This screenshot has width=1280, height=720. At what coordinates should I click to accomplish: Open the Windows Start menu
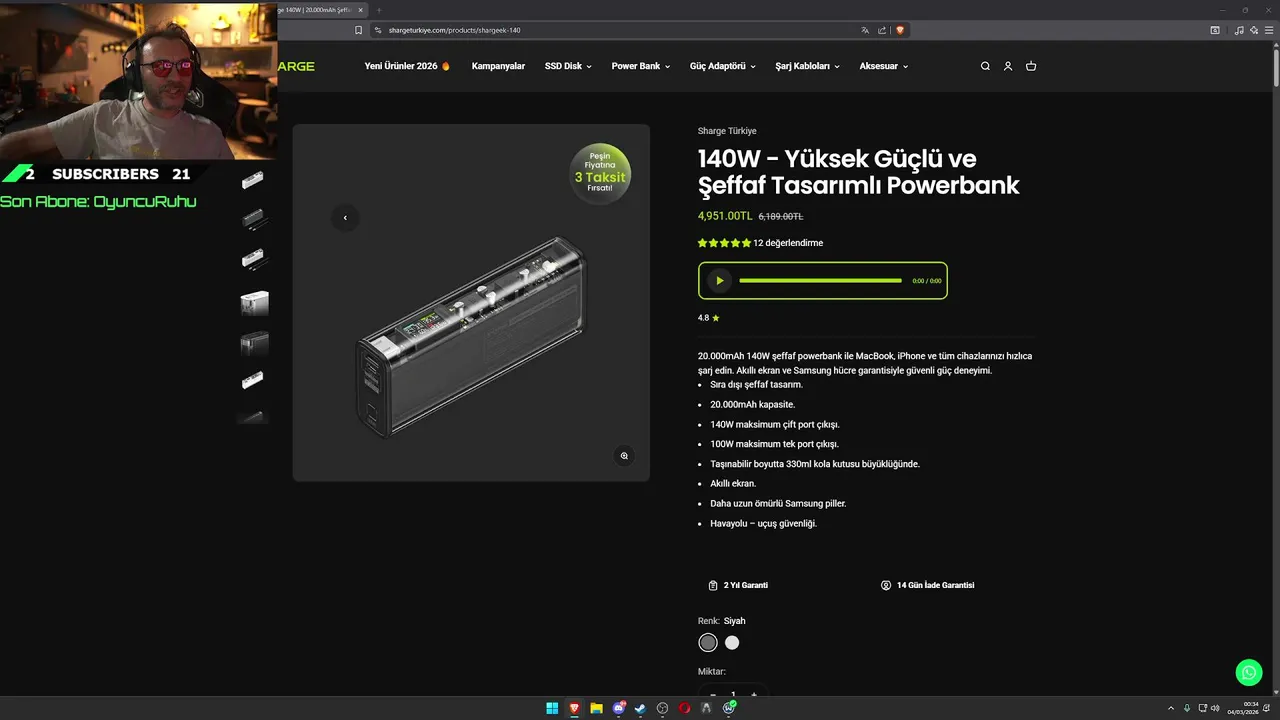point(552,708)
